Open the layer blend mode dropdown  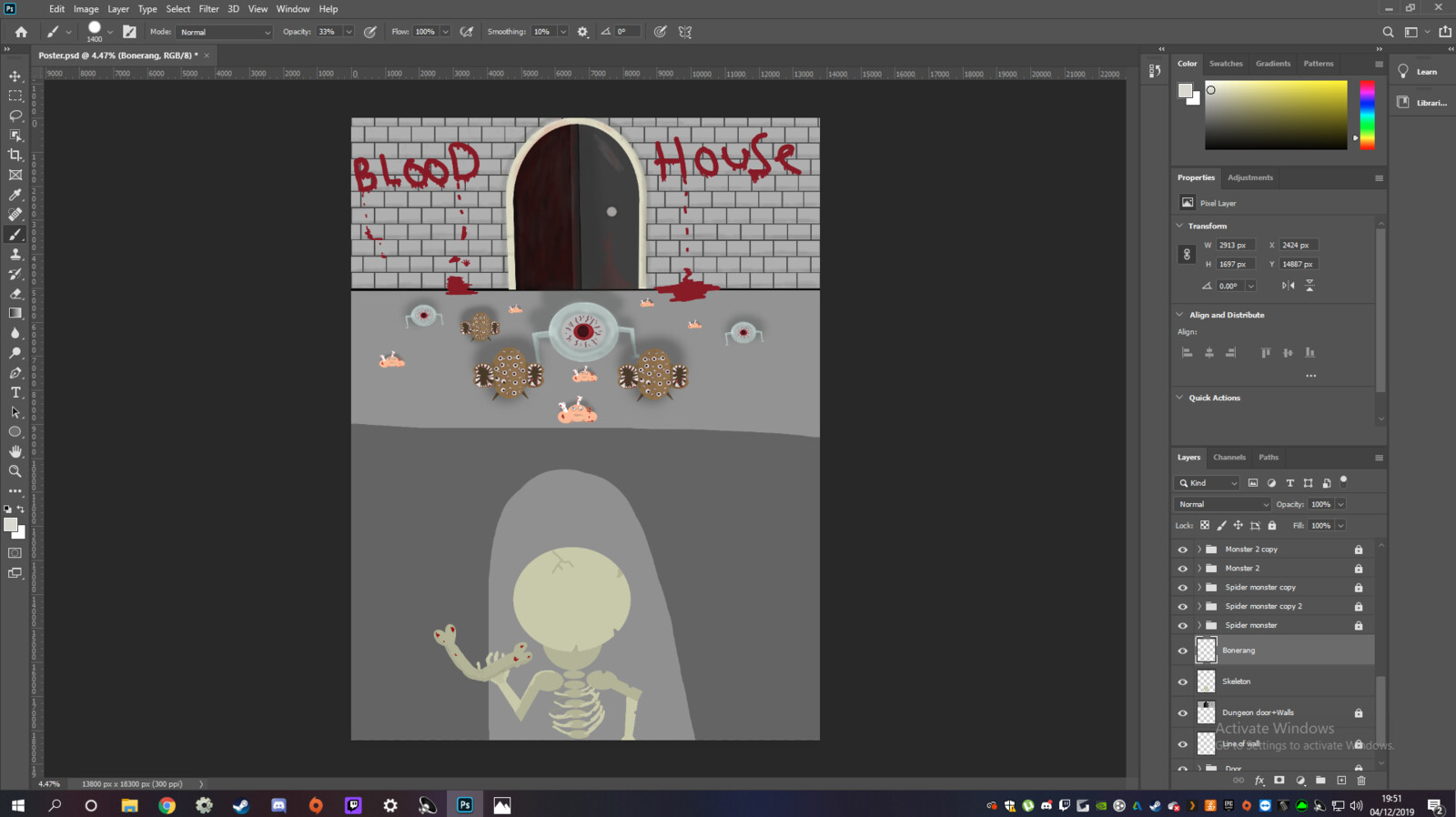tap(1222, 504)
